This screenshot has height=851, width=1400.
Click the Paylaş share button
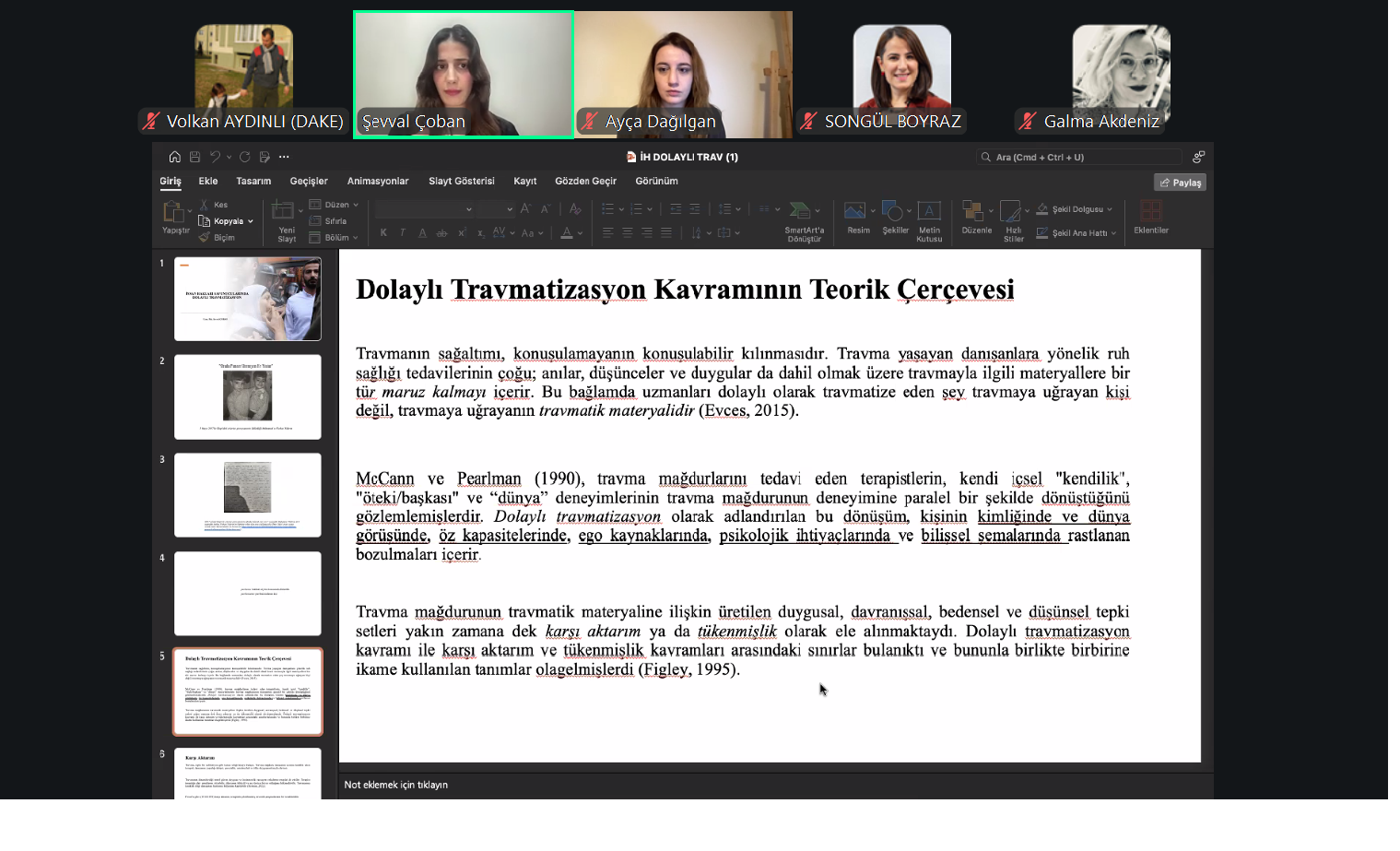coord(1180,183)
